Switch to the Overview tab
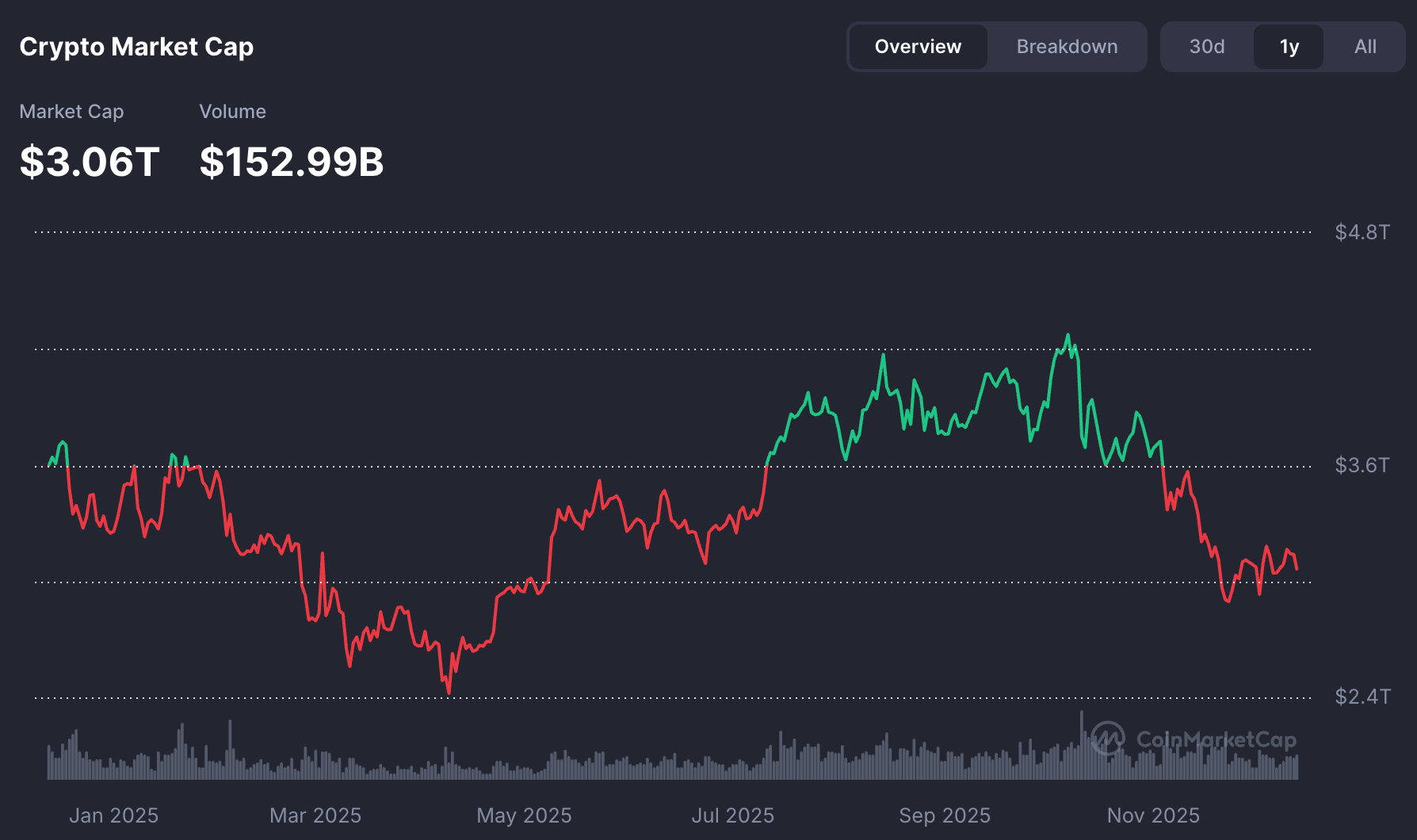1417x840 pixels. 918,47
